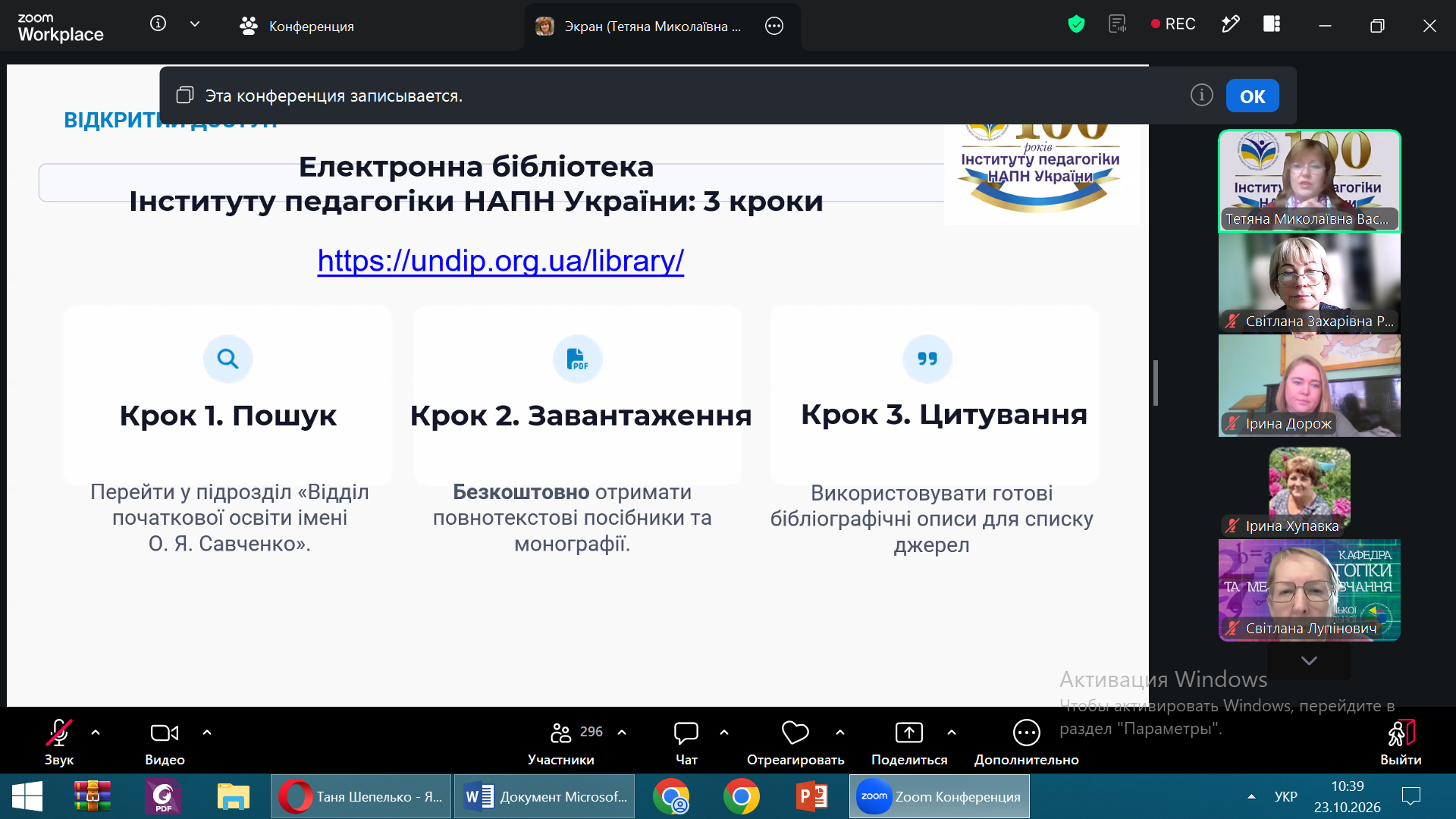Switch to Документ Microsoft Word taskbar item
Viewport: 1456px width, 819px height.
(x=544, y=796)
